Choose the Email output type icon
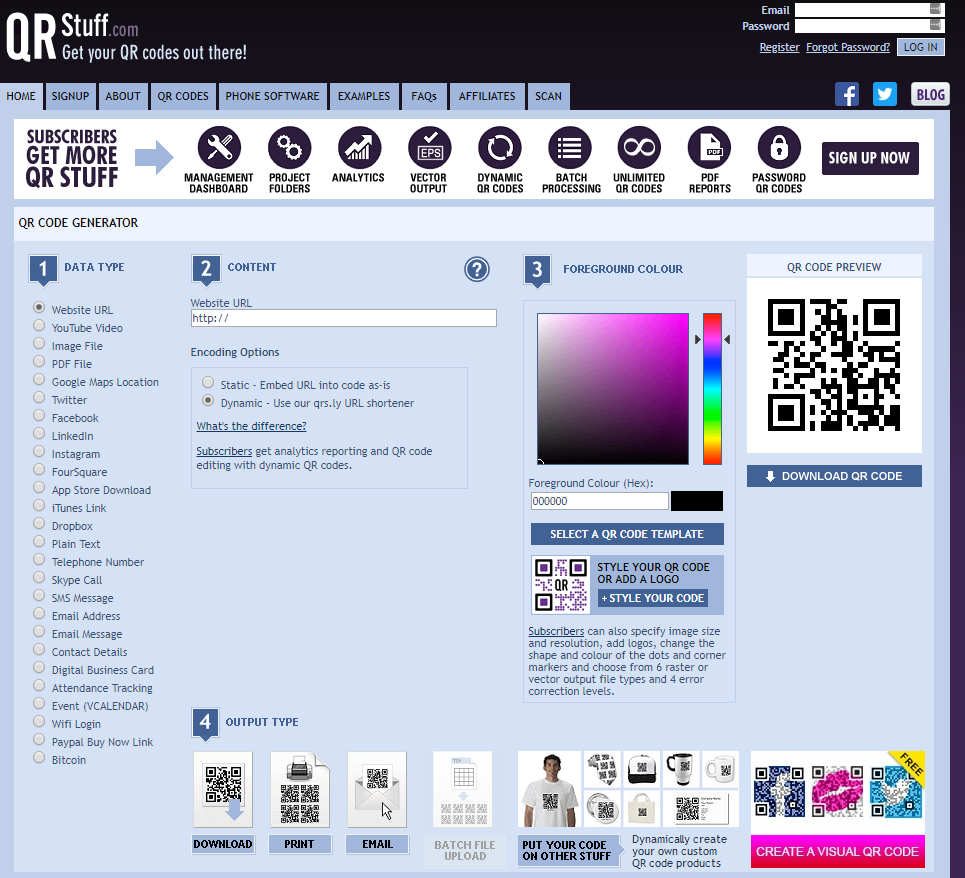This screenshot has height=878, width=965. coord(377,789)
